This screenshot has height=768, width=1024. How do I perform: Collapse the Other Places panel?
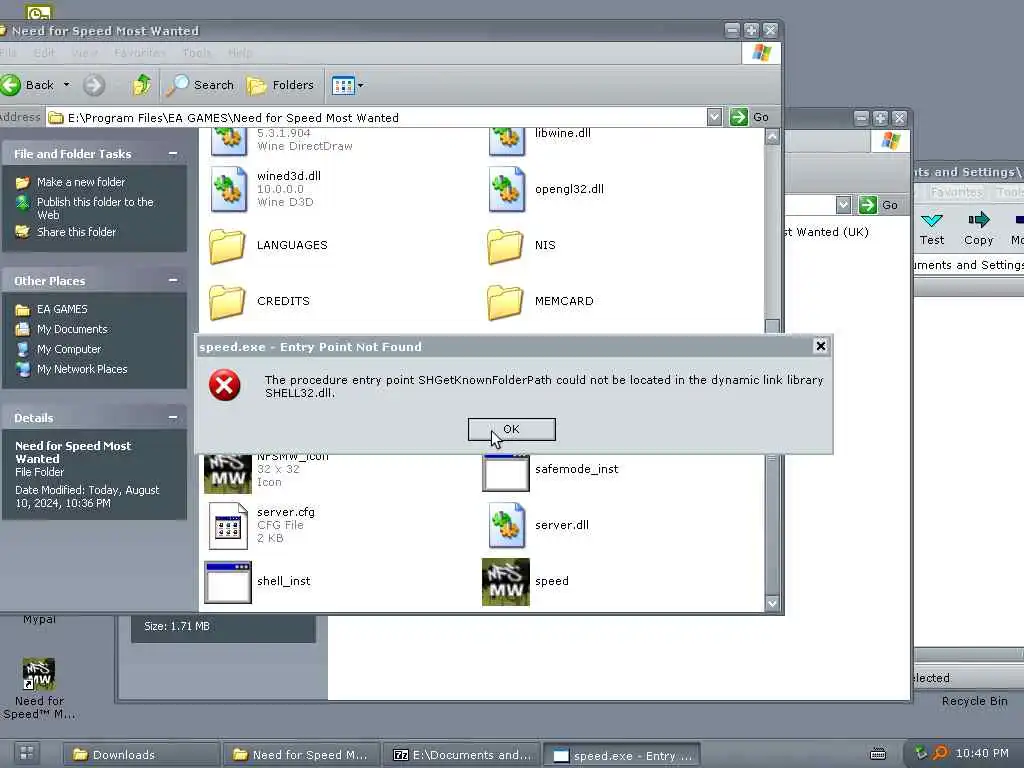tap(173, 280)
